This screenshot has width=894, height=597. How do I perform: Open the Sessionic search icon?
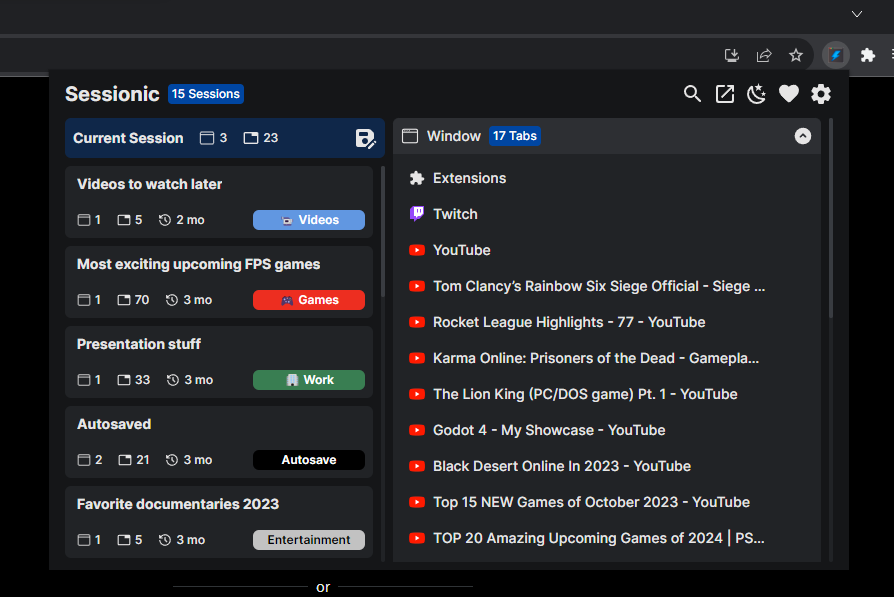coord(692,94)
